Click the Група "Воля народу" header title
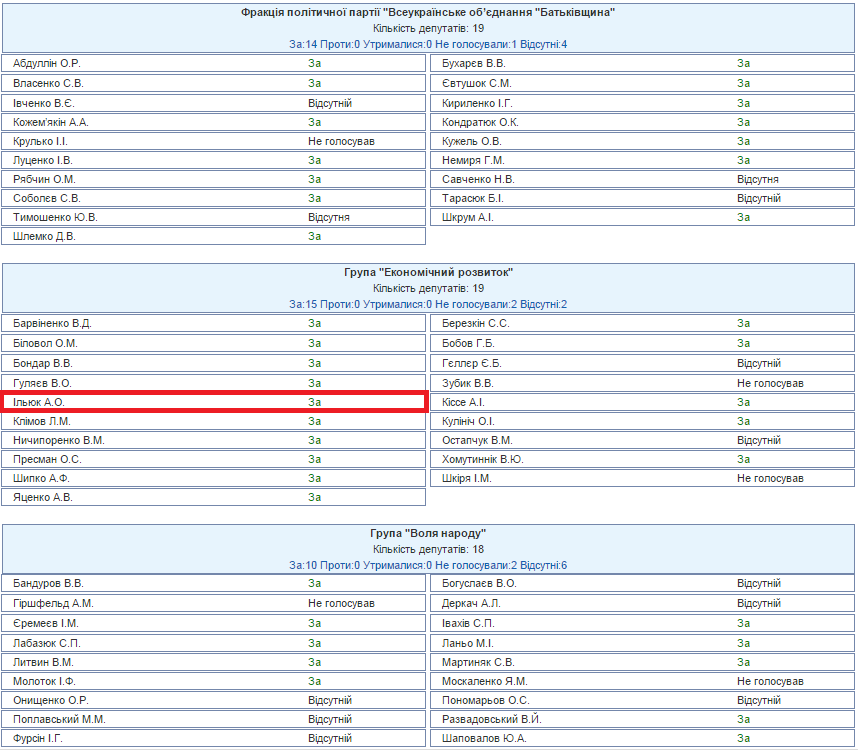The height and width of the screenshot is (750, 858). (x=428, y=533)
